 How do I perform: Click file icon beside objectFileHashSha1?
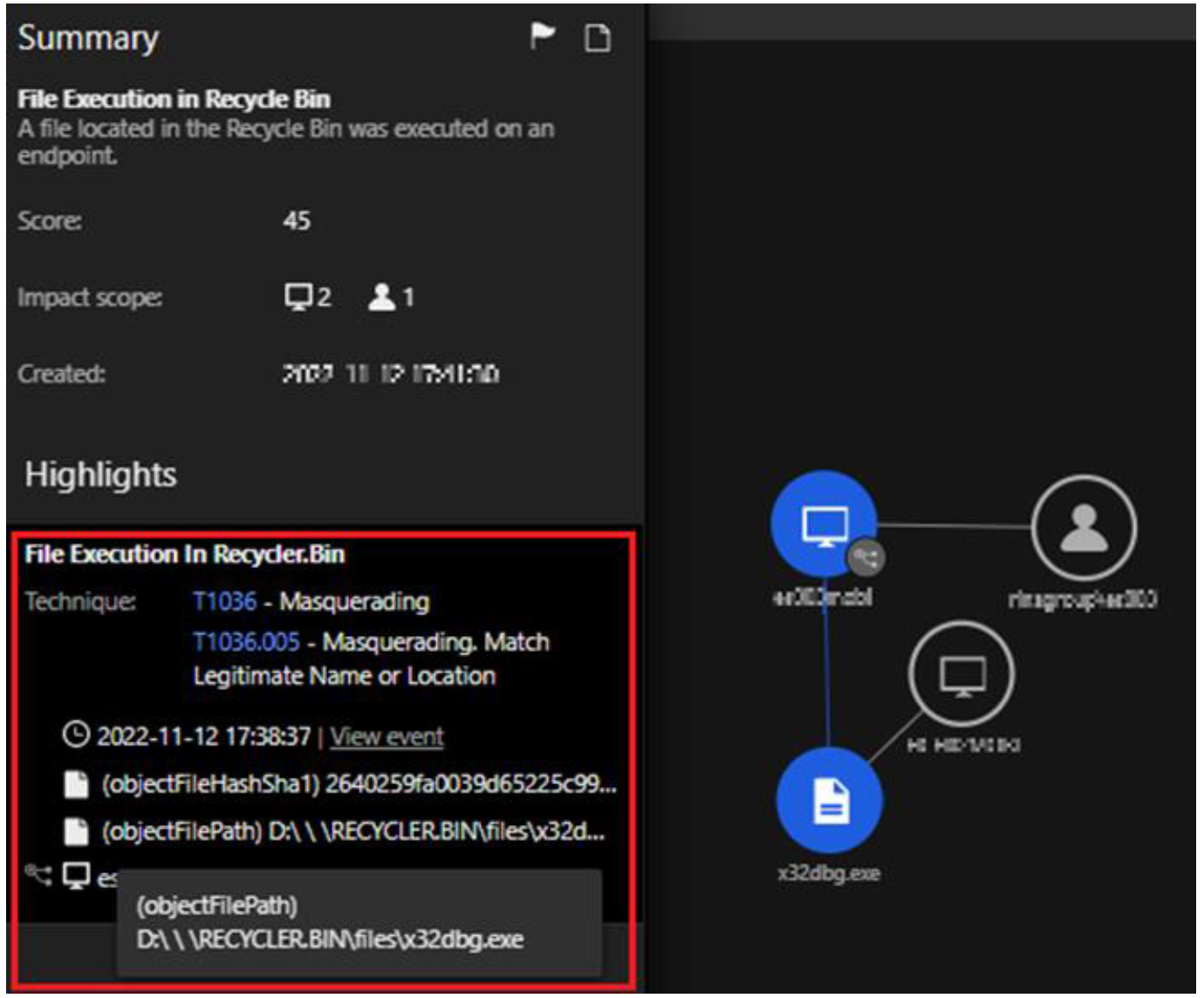77,784
